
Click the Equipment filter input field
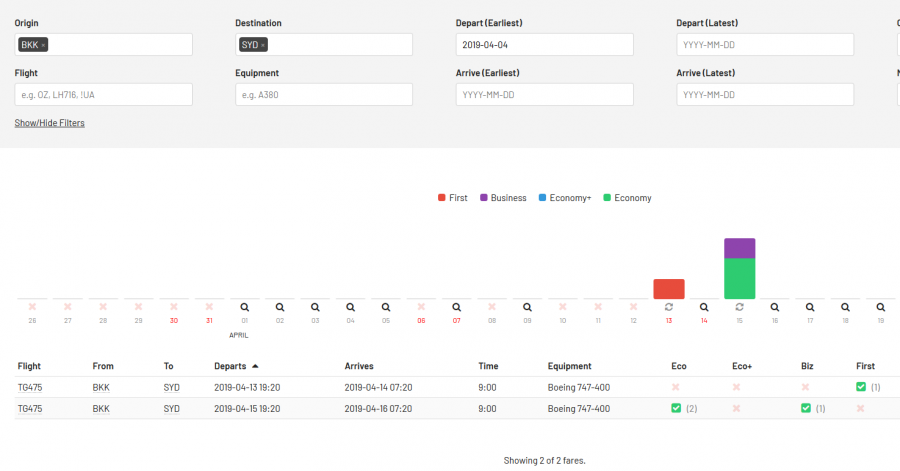pyautogui.click(x=323, y=94)
